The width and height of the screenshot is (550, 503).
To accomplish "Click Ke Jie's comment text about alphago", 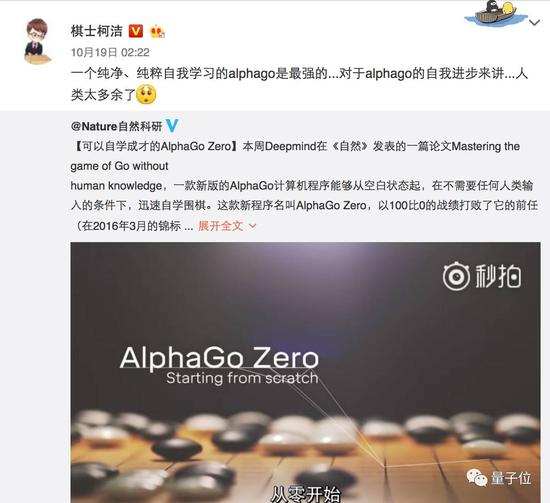I will tap(299, 84).
